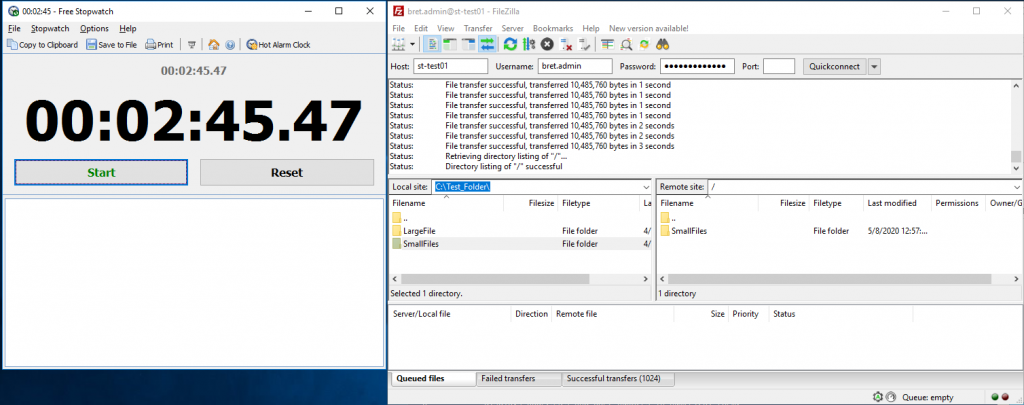Screen dimensions: 1024x405
Task: Reset the stopwatch
Action: pyautogui.click(x=287, y=172)
